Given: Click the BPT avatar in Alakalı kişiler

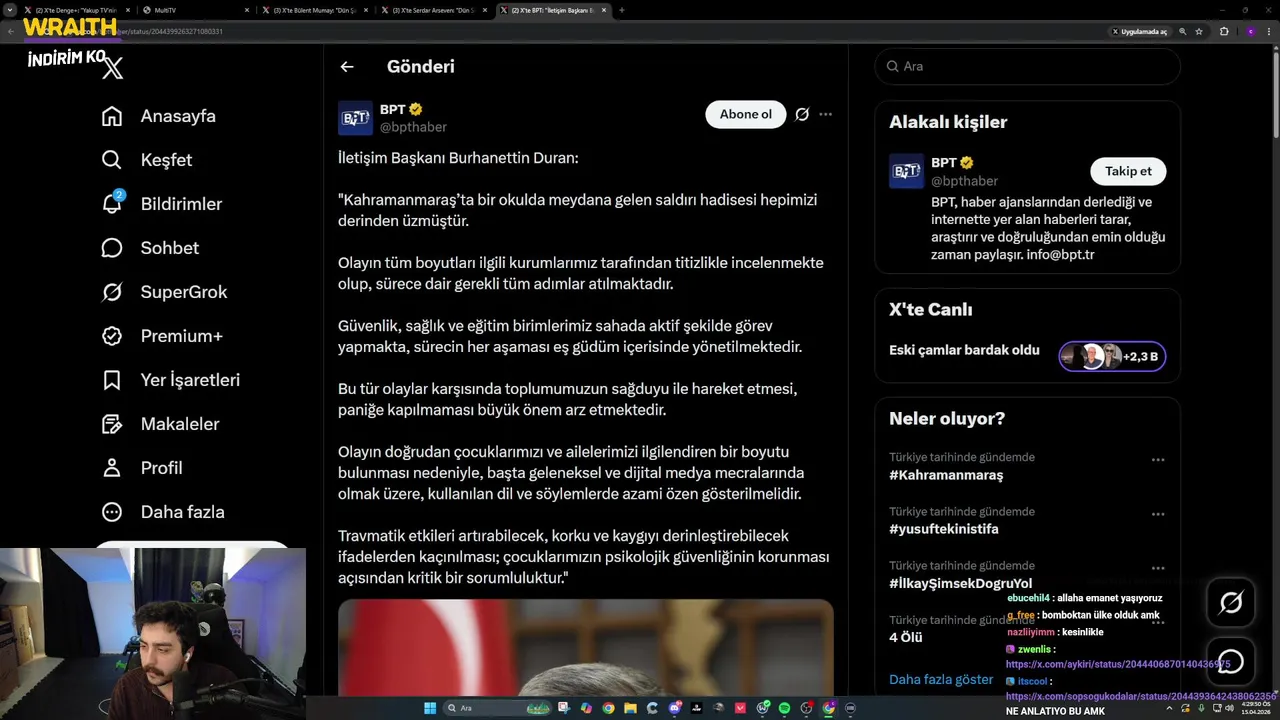Looking at the screenshot, I should tap(906, 171).
